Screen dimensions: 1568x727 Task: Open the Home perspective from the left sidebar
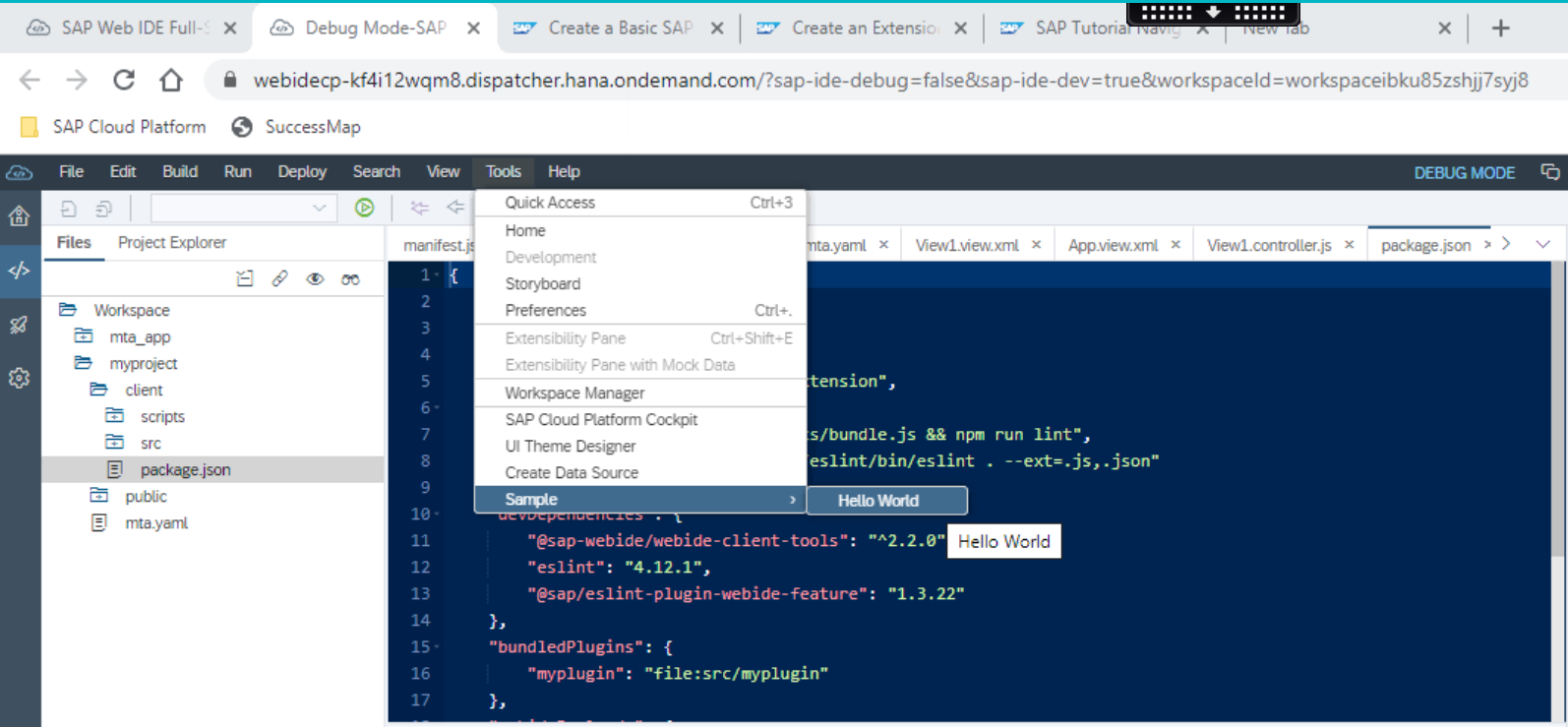point(19,216)
